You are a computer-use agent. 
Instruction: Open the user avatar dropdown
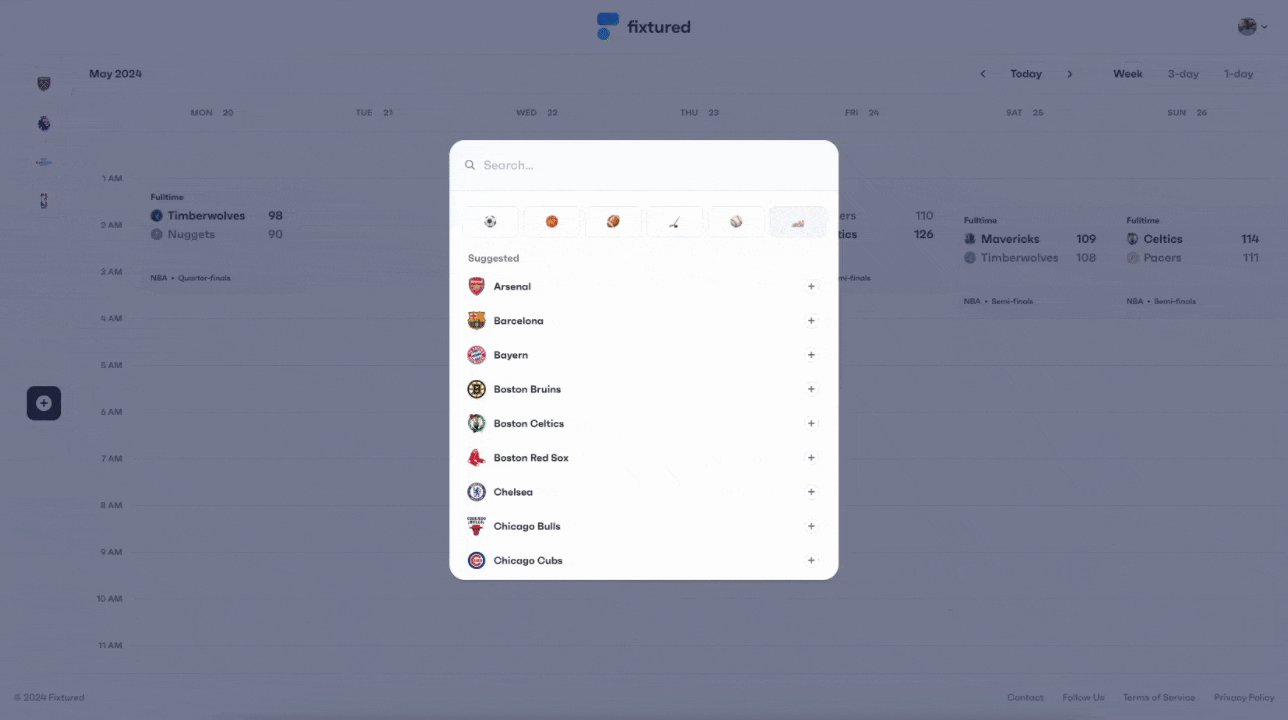[x=1252, y=27]
